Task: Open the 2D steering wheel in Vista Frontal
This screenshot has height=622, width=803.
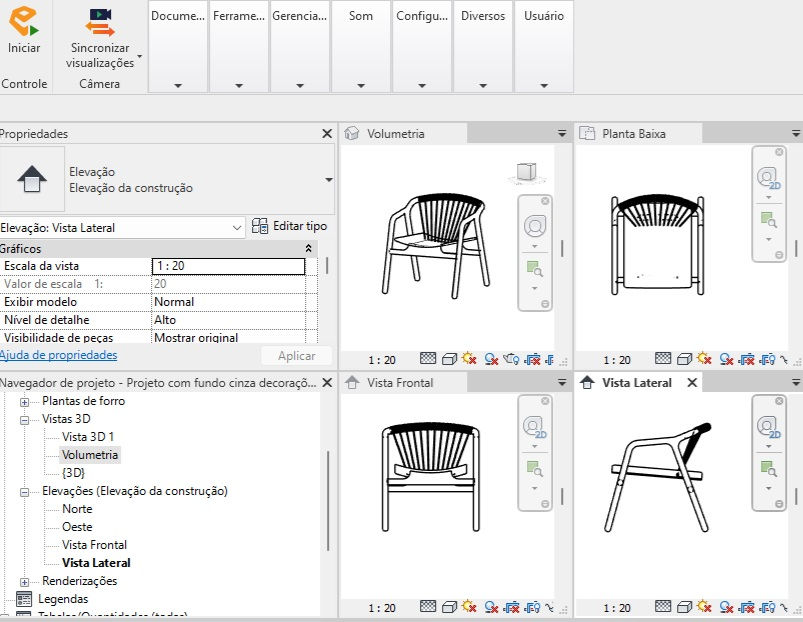Action: pos(535,427)
